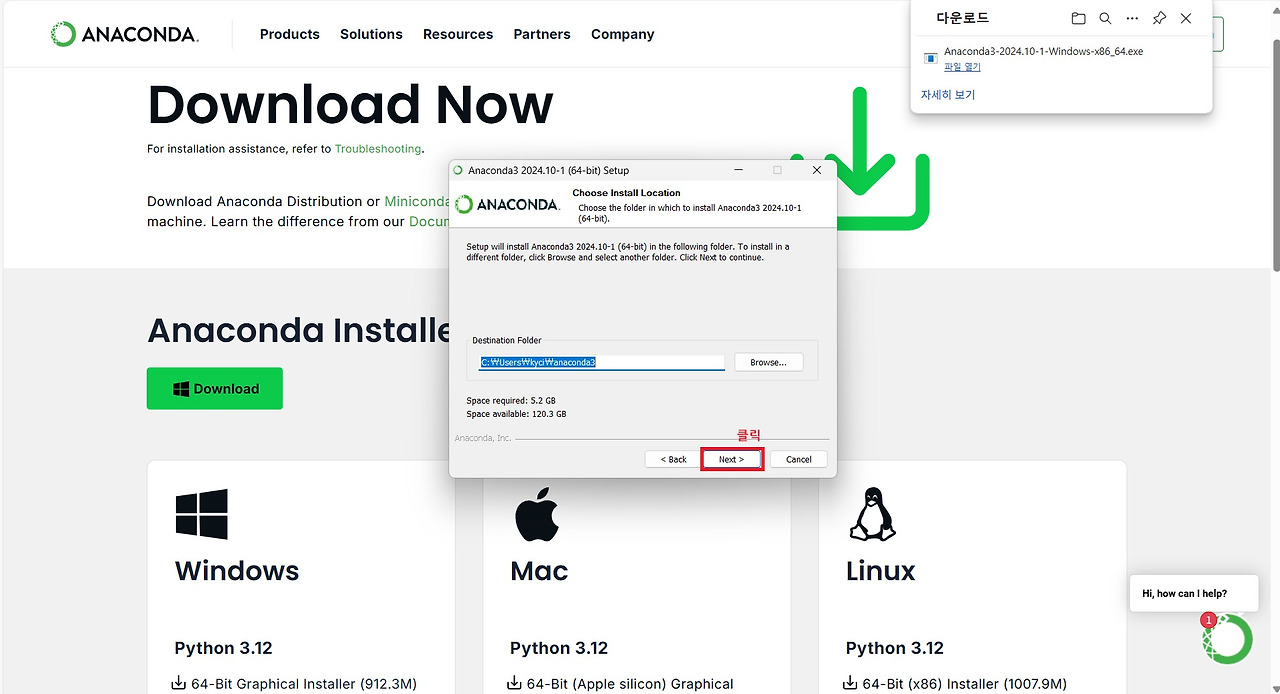Click the Anaconda3 exe file icon in downloads
Image resolution: width=1280 pixels, height=694 pixels.
(x=930, y=58)
